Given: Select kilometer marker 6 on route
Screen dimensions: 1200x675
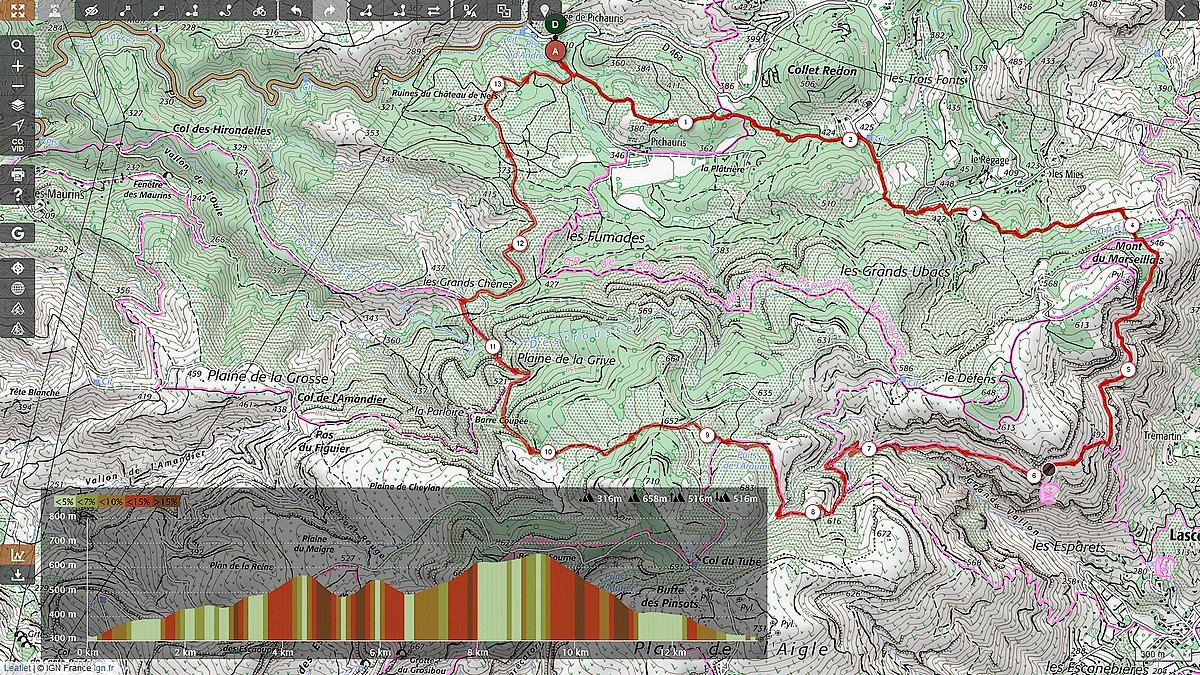Looking at the screenshot, I should coord(1033,475).
